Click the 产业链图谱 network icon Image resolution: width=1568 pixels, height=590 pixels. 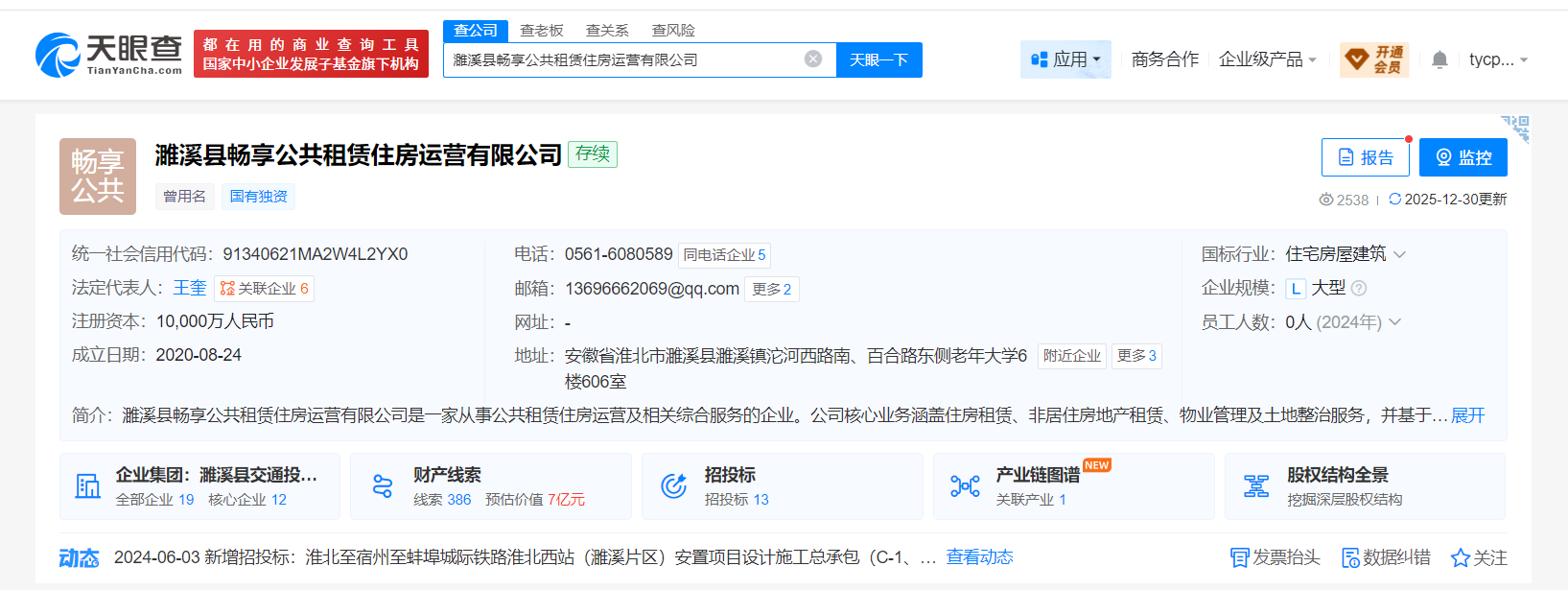click(965, 486)
